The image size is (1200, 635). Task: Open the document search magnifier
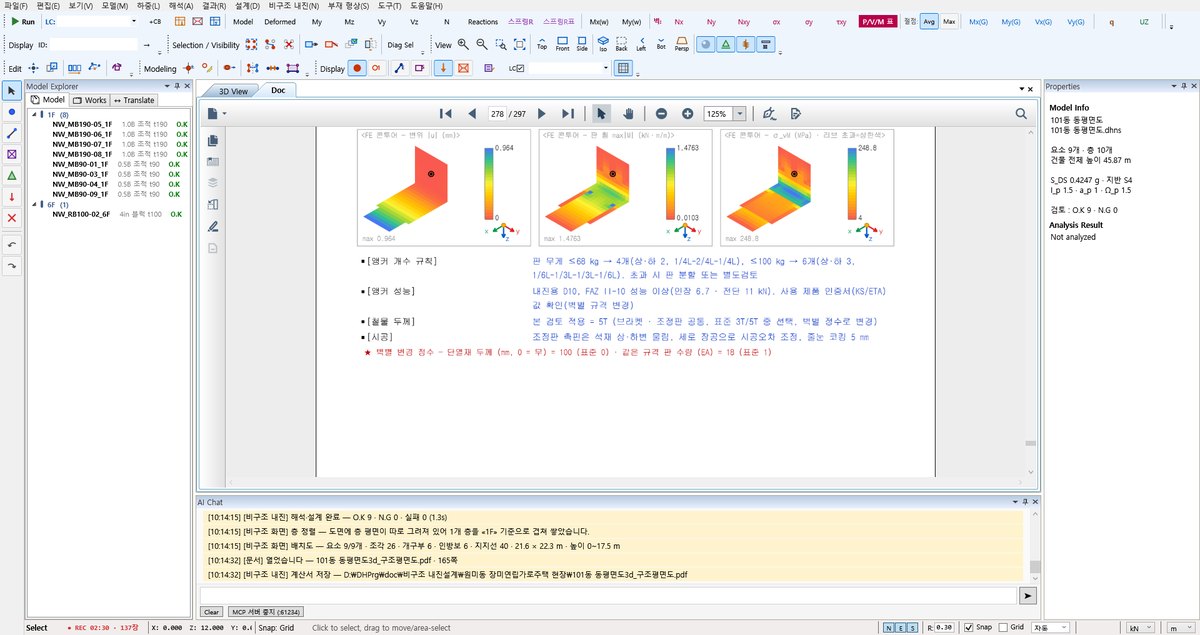coord(1021,114)
